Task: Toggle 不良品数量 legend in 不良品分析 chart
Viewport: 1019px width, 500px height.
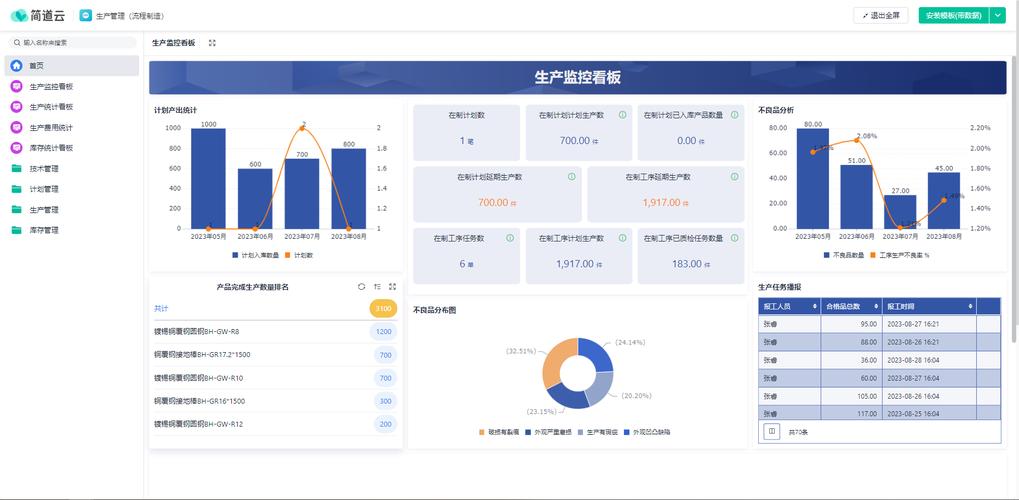Action: 844,256
